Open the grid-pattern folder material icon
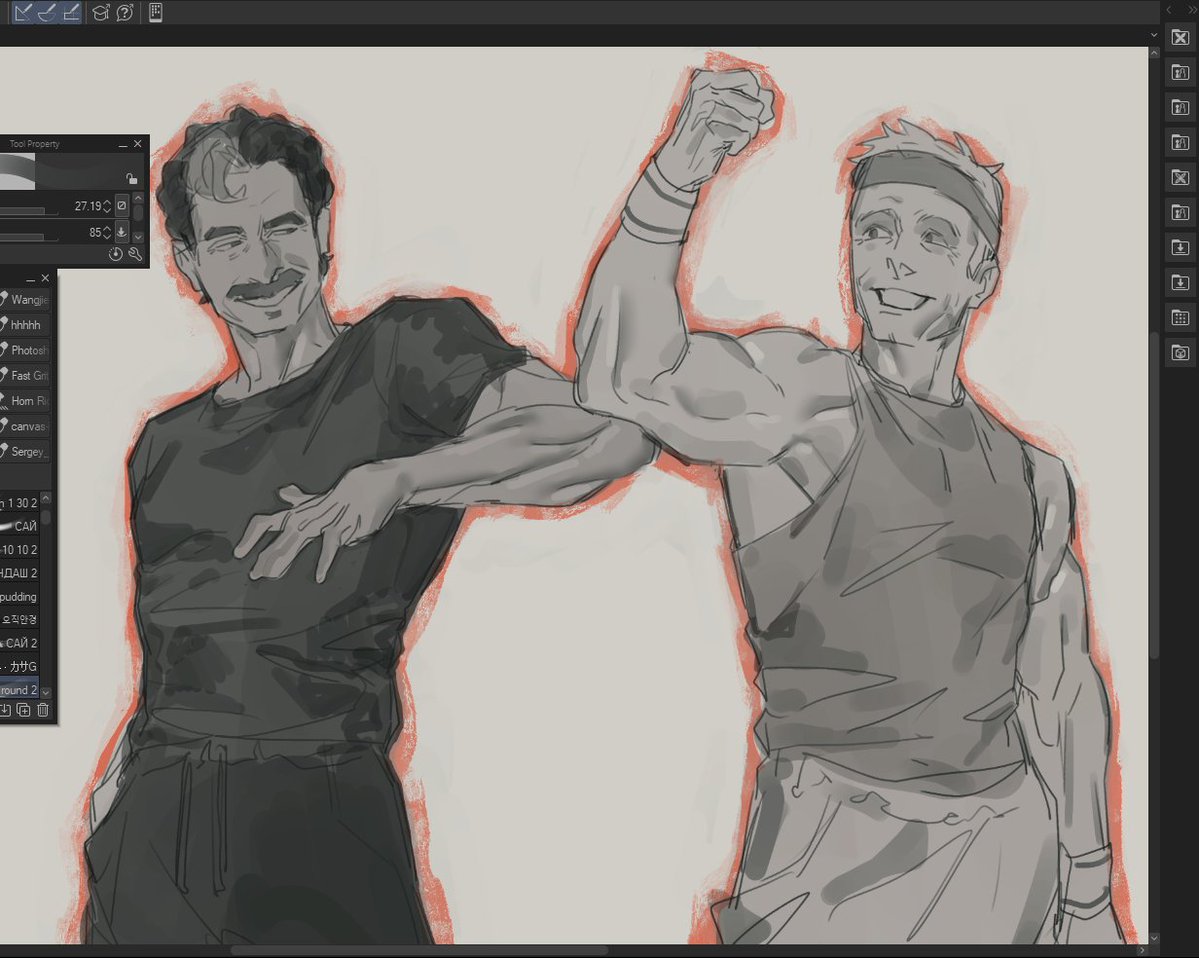 1180,318
